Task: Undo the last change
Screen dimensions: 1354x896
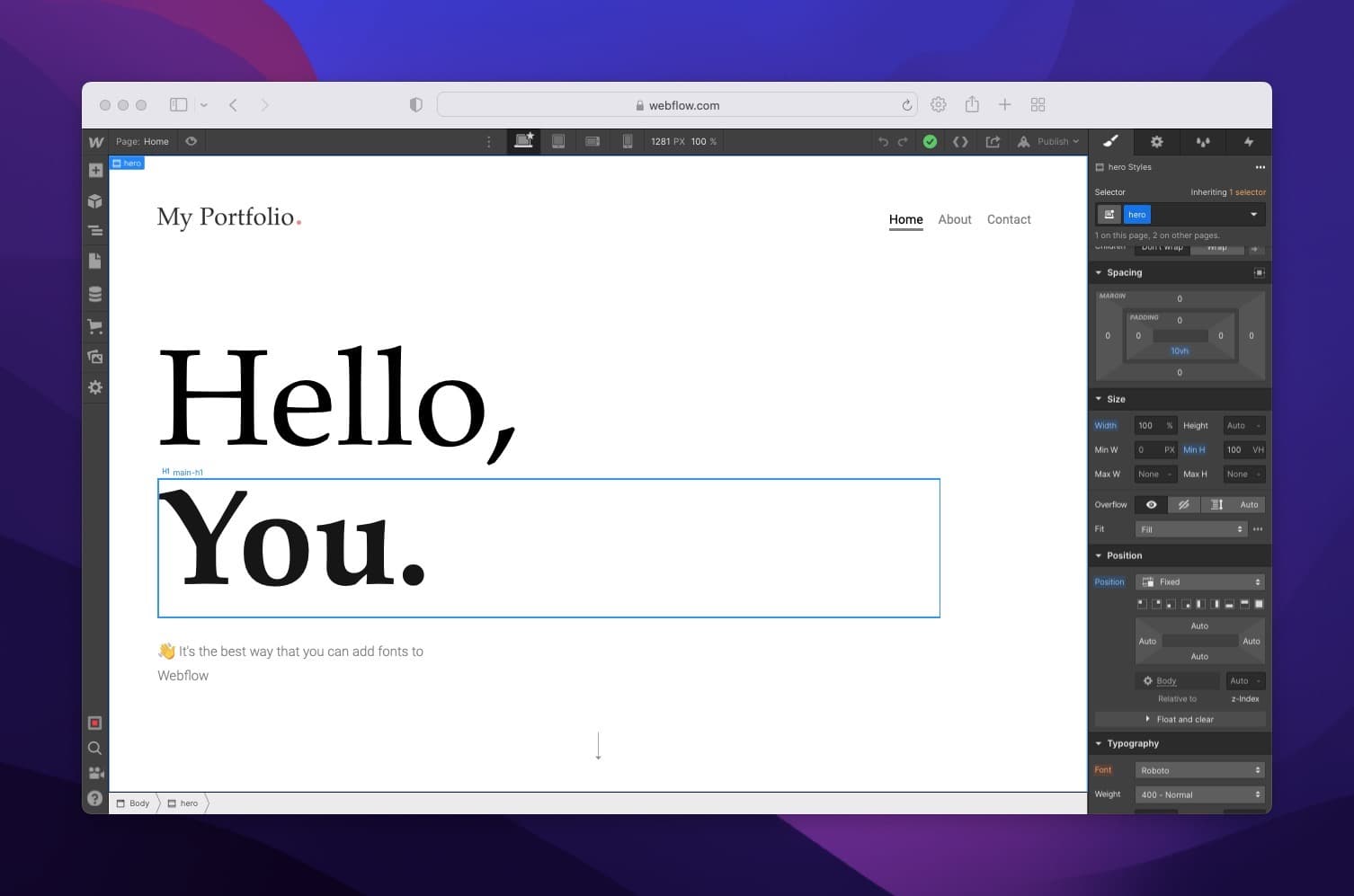Action: pyautogui.click(x=883, y=142)
